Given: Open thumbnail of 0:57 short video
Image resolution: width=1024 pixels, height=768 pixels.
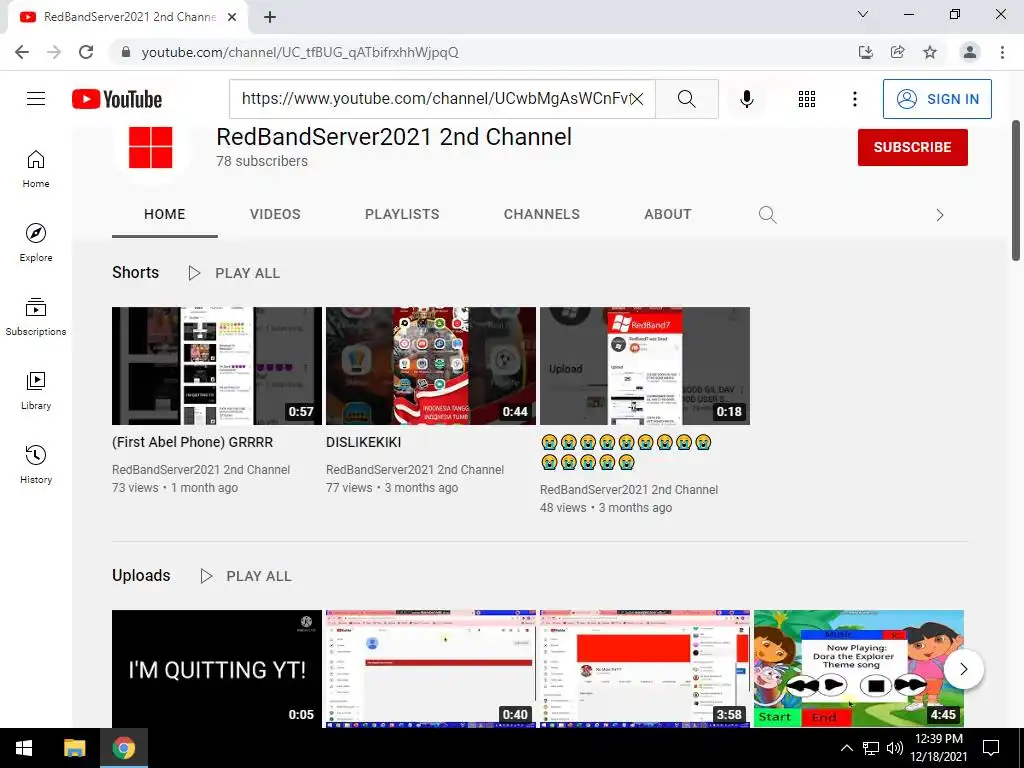Looking at the screenshot, I should pos(217,366).
